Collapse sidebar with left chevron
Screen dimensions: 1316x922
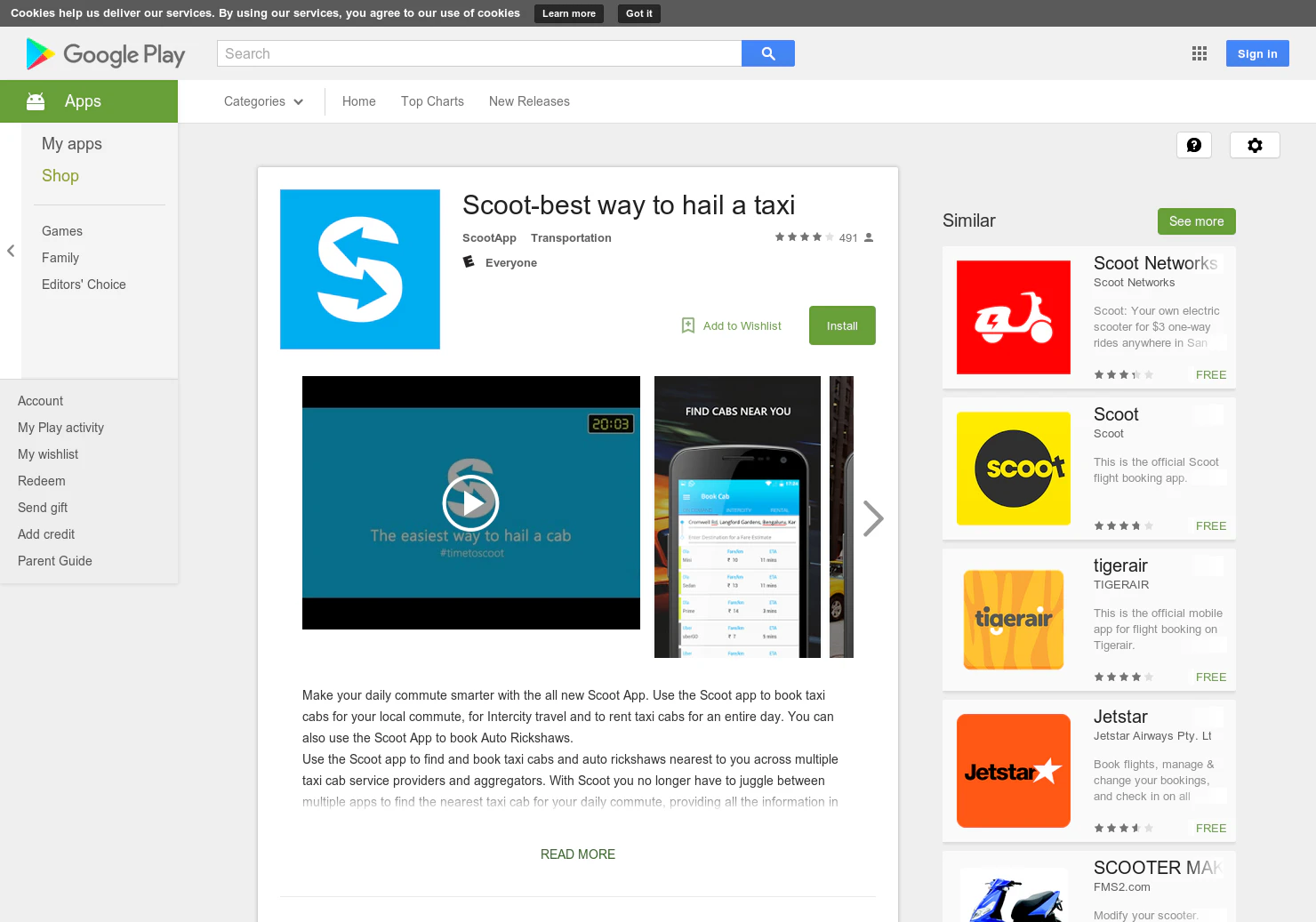point(11,251)
